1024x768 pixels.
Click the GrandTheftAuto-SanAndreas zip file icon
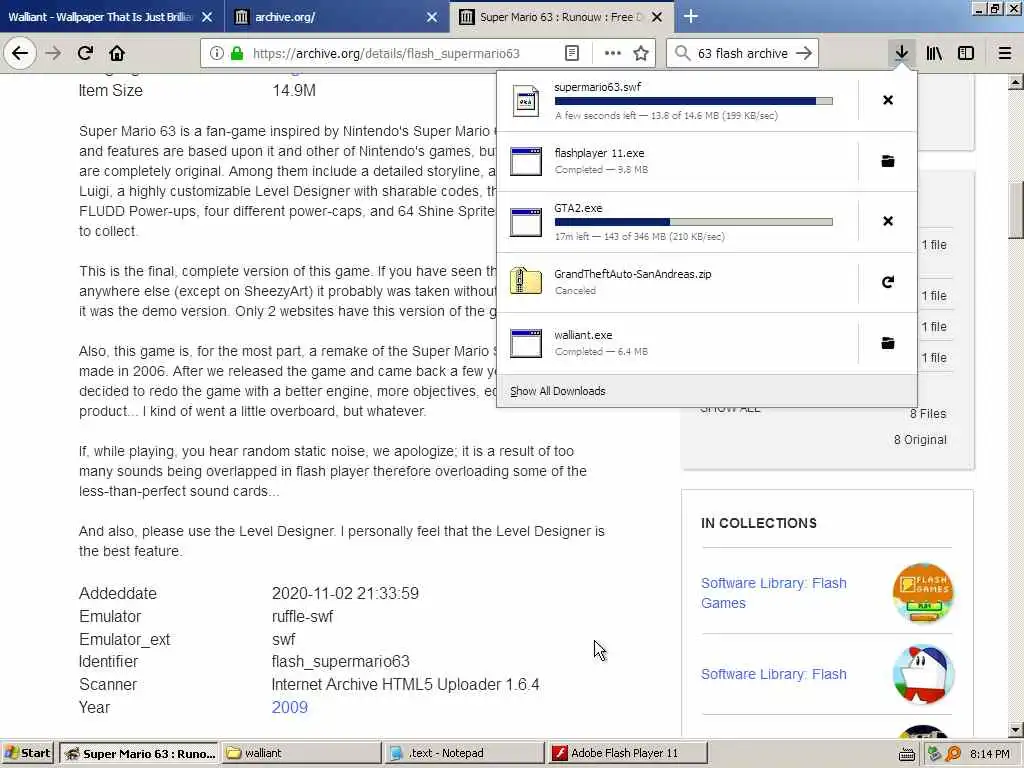526,281
